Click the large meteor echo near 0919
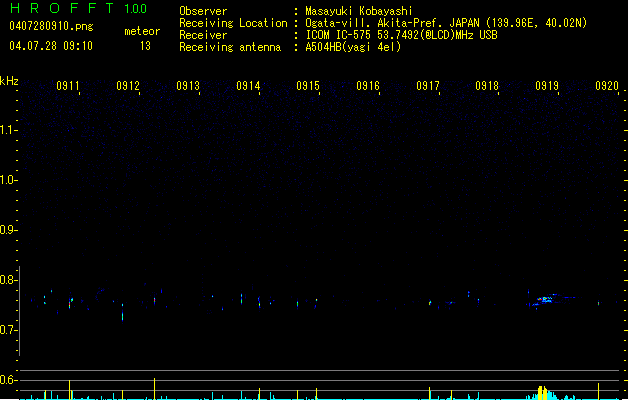The image size is (629, 400). point(546,300)
